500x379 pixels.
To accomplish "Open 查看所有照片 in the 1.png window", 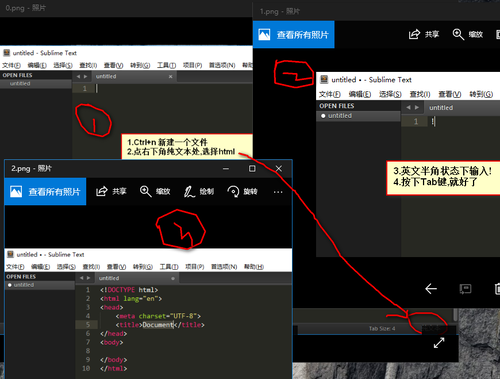I will pos(294,34).
